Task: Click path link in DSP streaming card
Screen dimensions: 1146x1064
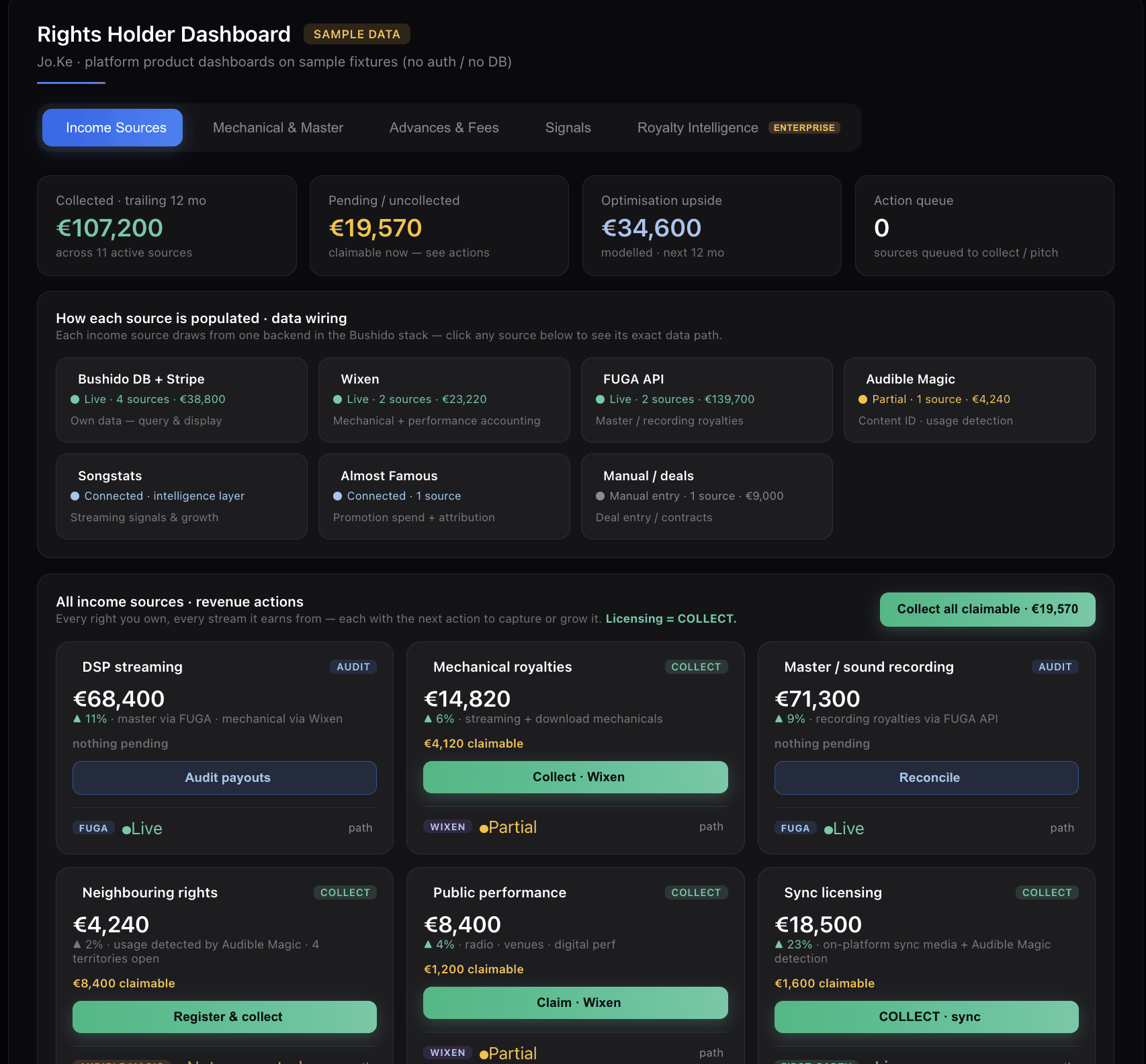Action: point(360,828)
